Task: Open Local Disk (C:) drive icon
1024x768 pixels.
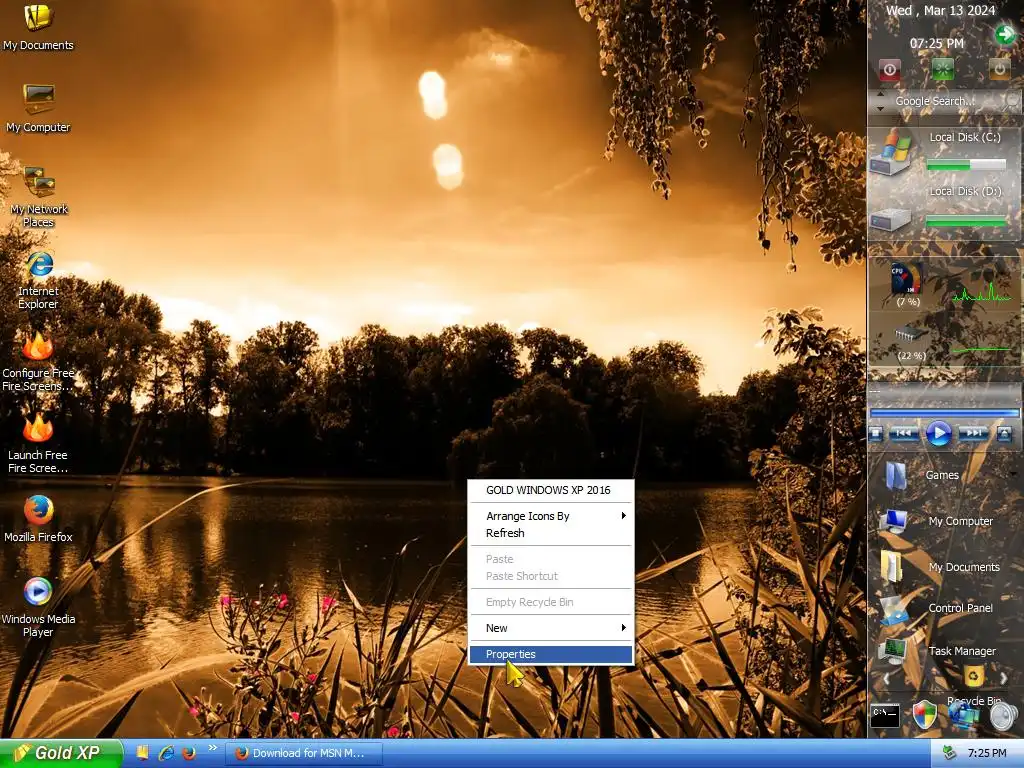Action: point(891,154)
